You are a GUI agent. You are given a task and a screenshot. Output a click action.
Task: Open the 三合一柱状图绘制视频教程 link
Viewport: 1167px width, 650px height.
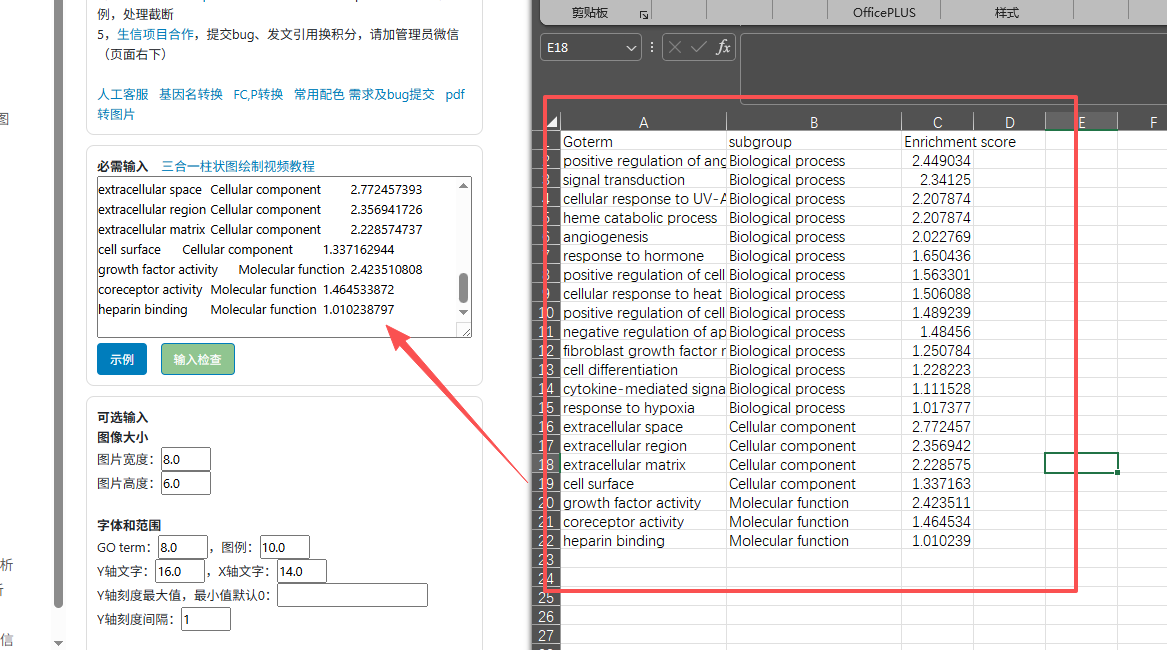(238, 166)
